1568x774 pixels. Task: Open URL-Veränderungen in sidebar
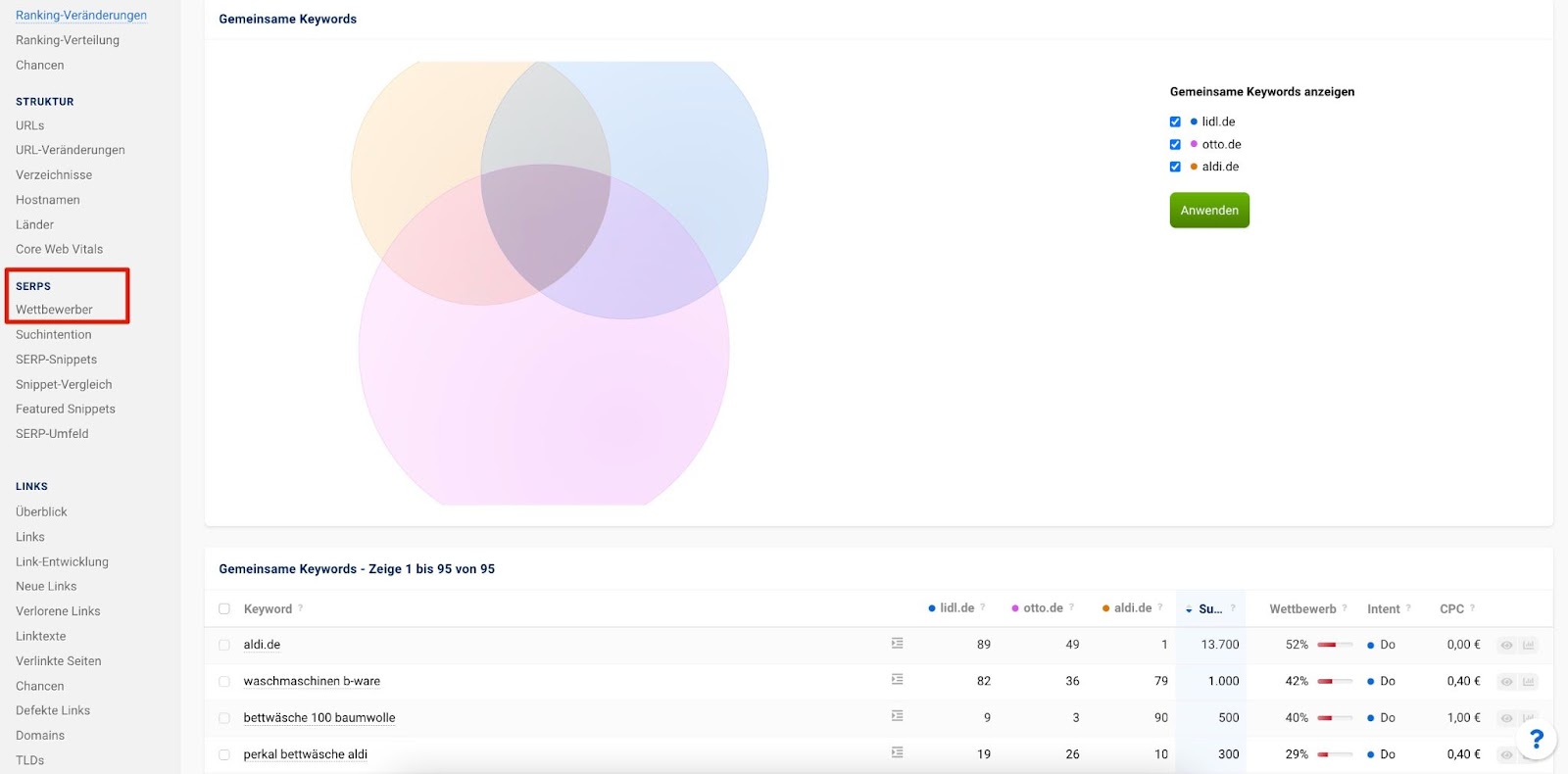pos(71,150)
